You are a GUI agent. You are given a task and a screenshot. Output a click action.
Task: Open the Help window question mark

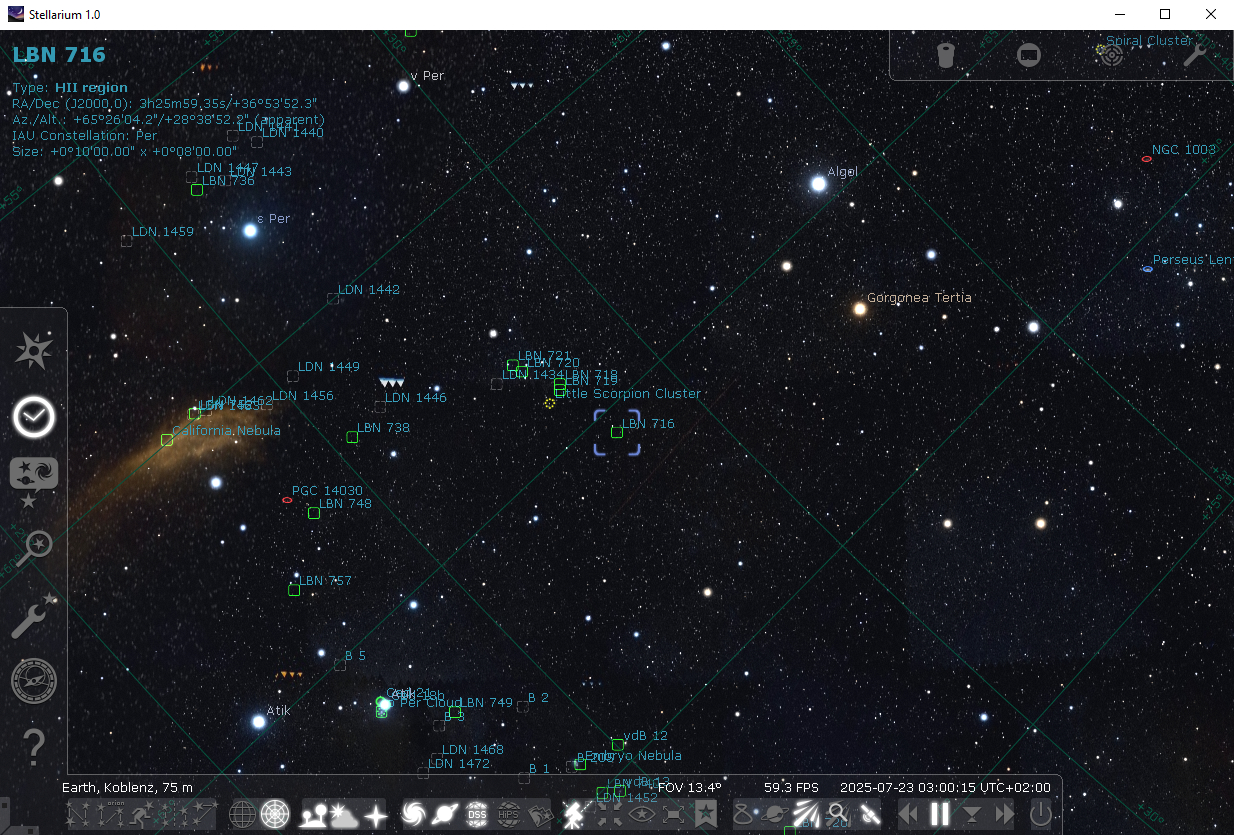pos(34,746)
